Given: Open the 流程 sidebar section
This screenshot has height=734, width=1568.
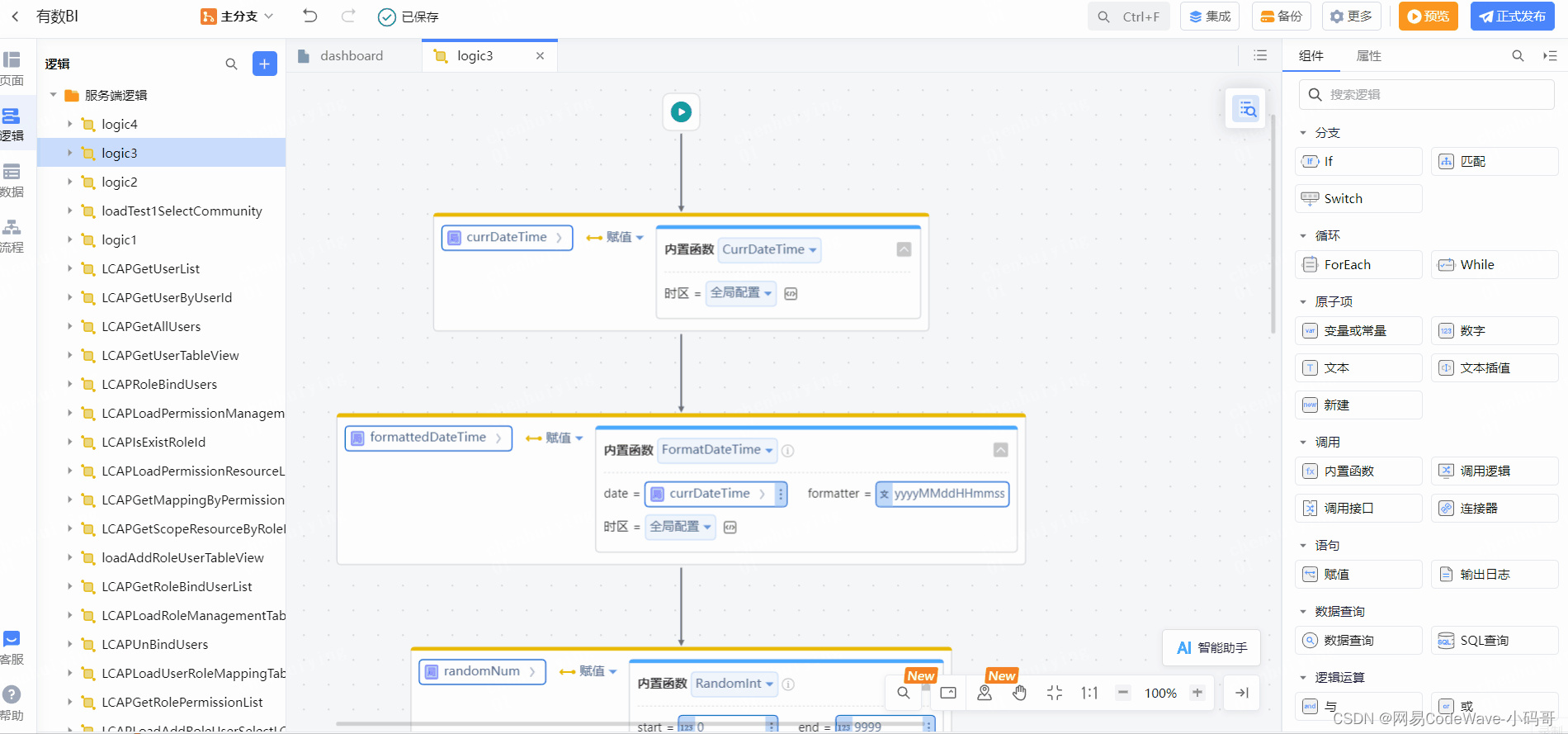Looking at the screenshot, I should pyautogui.click(x=12, y=236).
